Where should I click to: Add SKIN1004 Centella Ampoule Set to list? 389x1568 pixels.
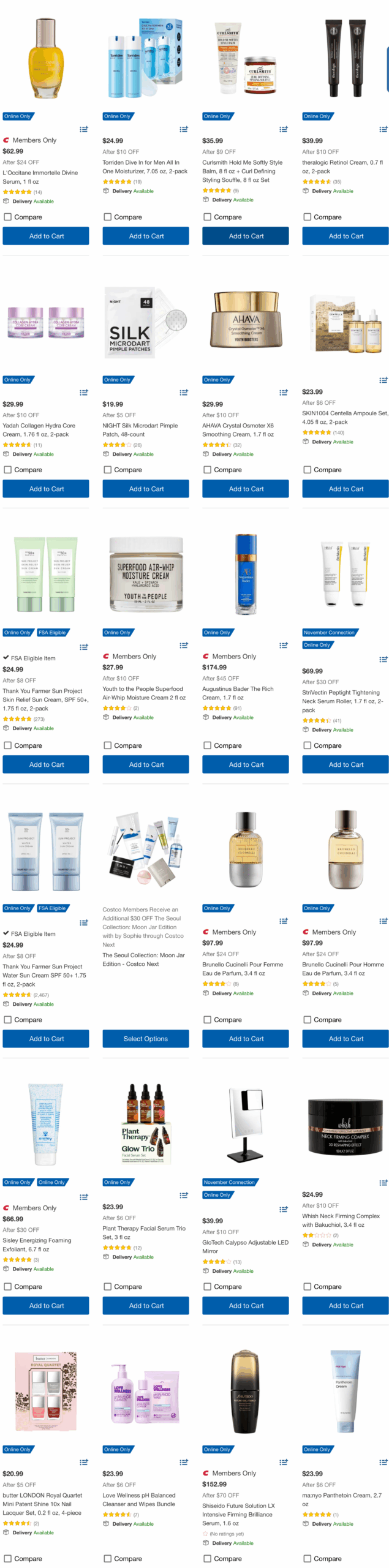[x=383, y=380]
